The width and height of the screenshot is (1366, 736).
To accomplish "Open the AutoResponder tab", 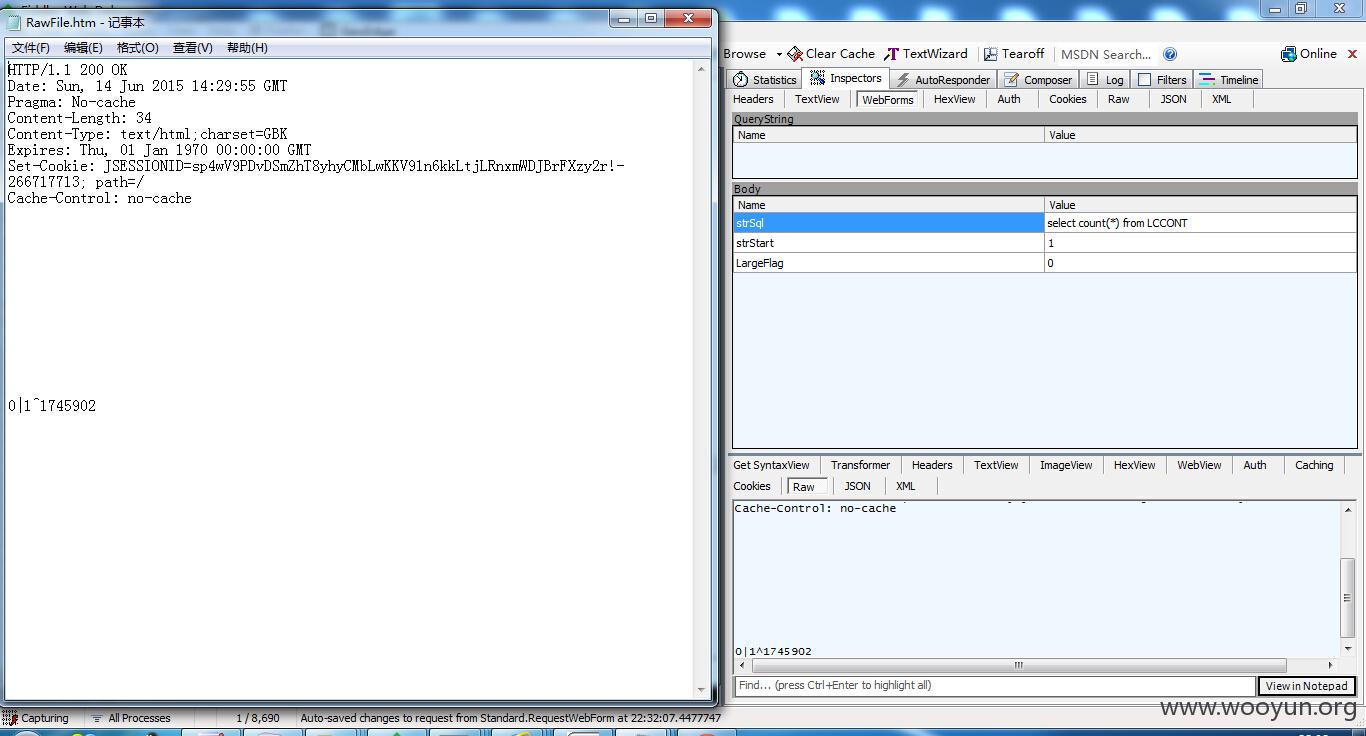I will 942,79.
